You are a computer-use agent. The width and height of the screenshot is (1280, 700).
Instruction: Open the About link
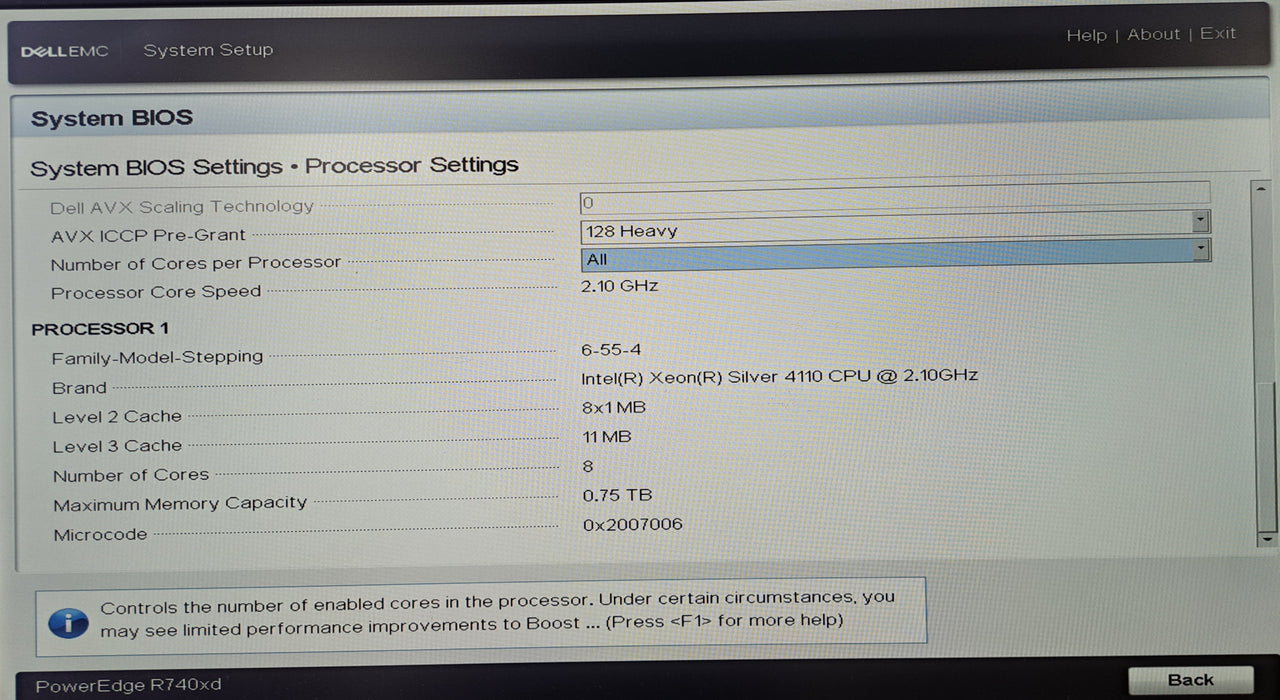pyautogui.click(x=1154, y=34)
